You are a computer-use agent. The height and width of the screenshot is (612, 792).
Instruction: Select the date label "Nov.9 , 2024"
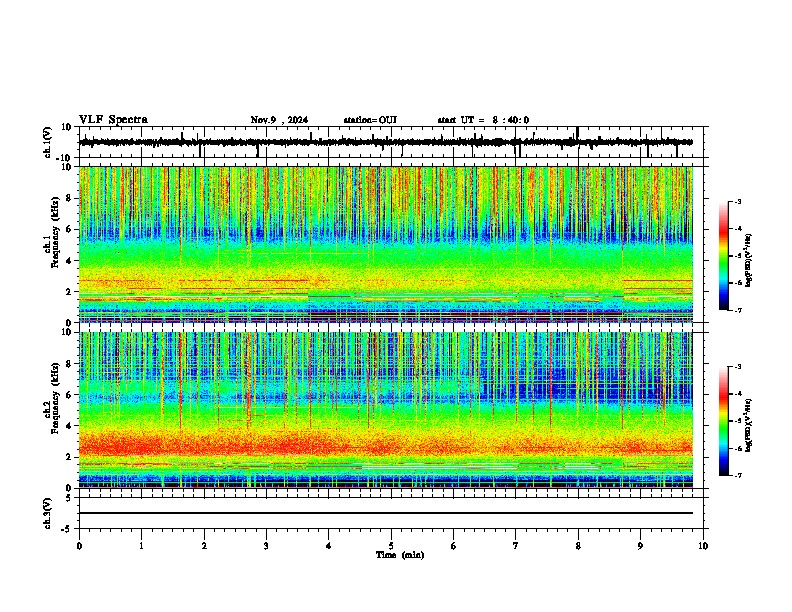[x=279, y=120]
